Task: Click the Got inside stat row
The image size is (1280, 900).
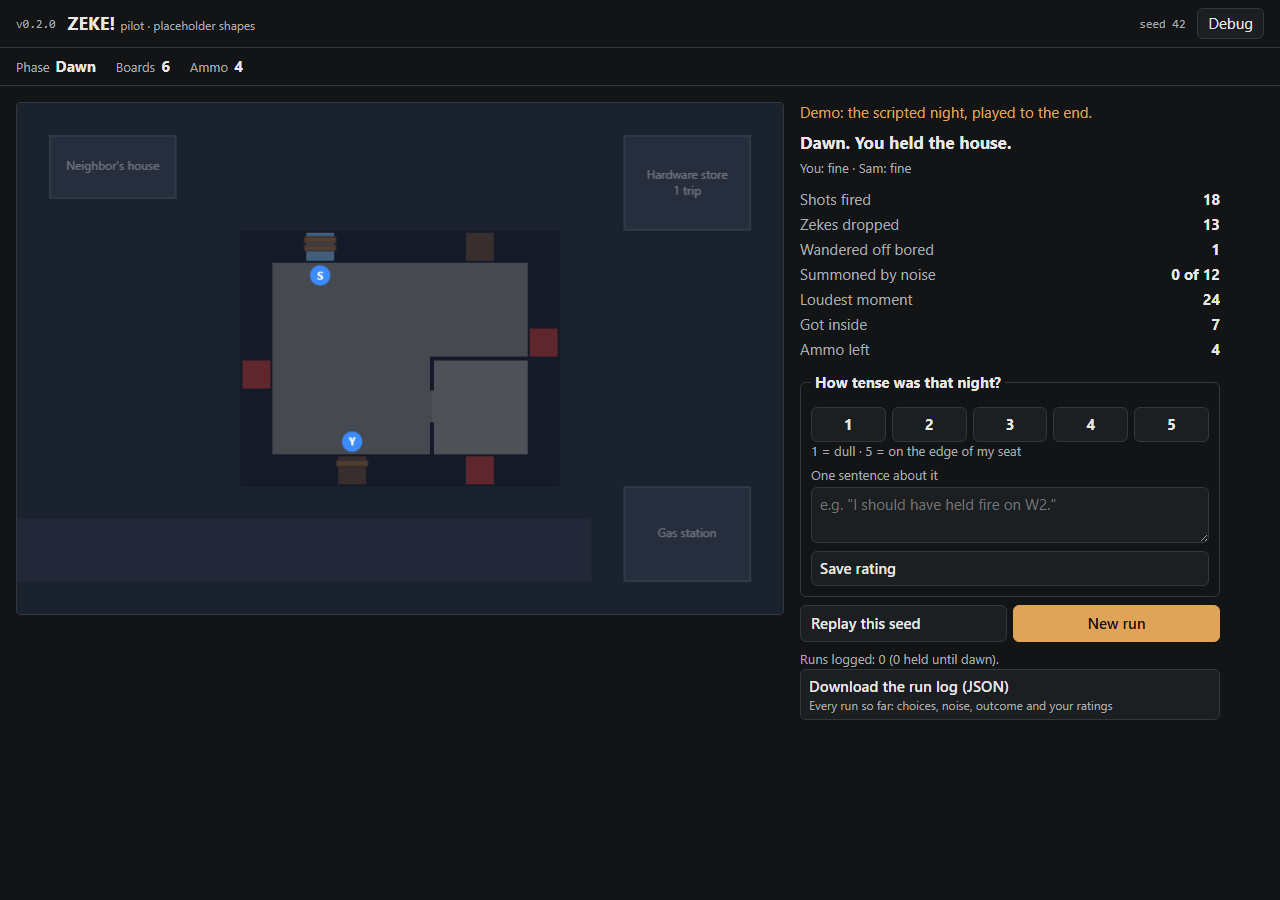Action: tap(1010, 325)
